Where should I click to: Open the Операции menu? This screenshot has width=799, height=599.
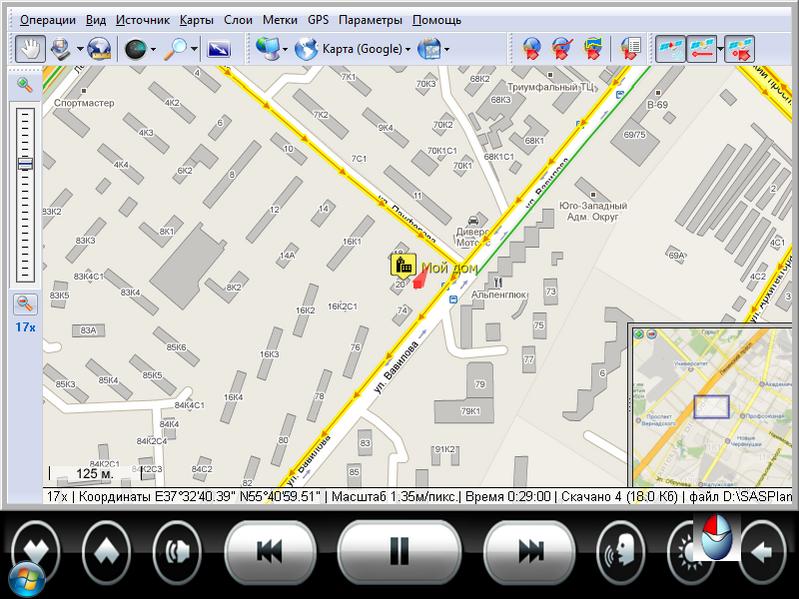pos(47,20)
